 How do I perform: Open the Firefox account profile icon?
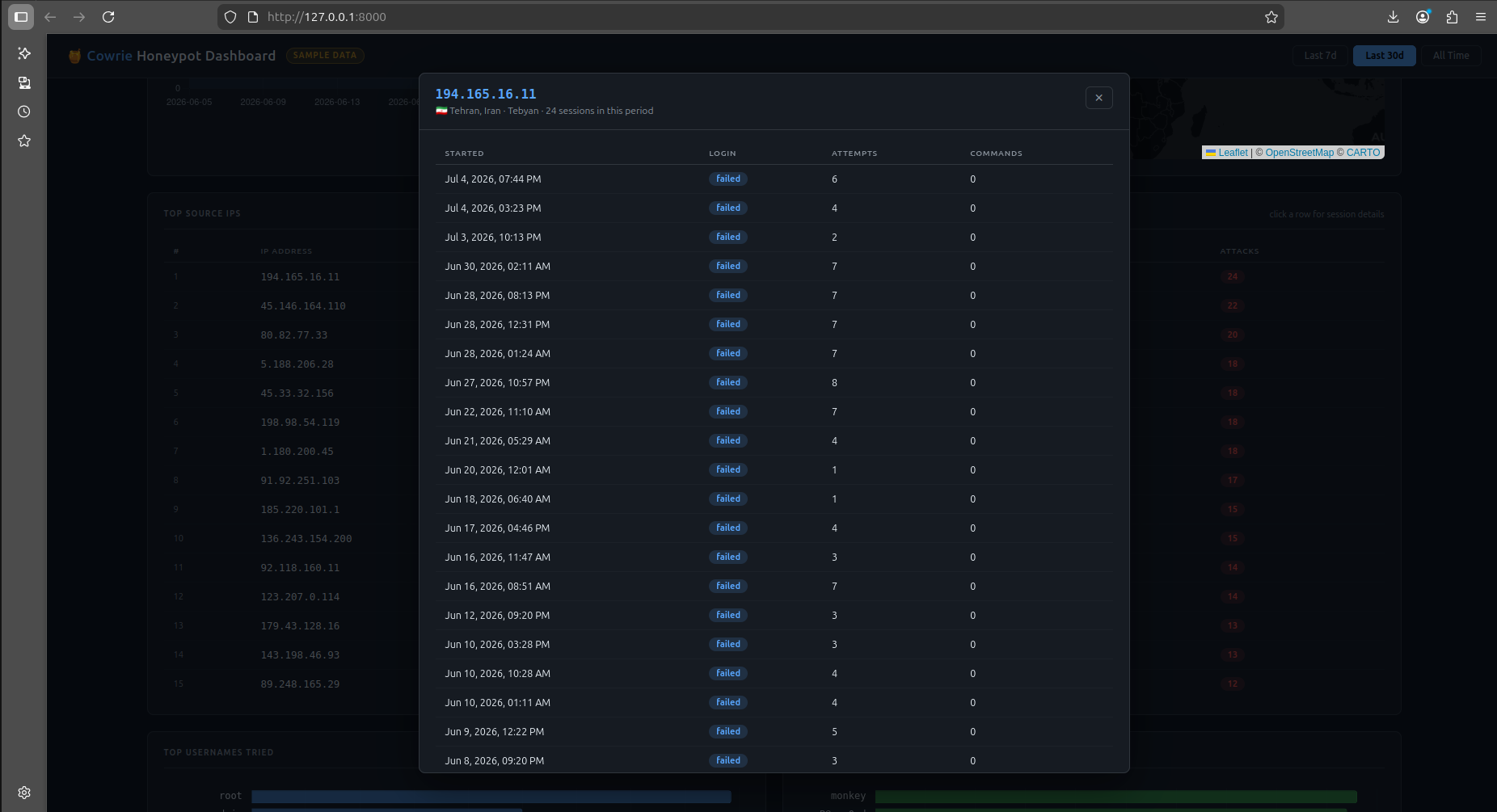(1423, 17)
